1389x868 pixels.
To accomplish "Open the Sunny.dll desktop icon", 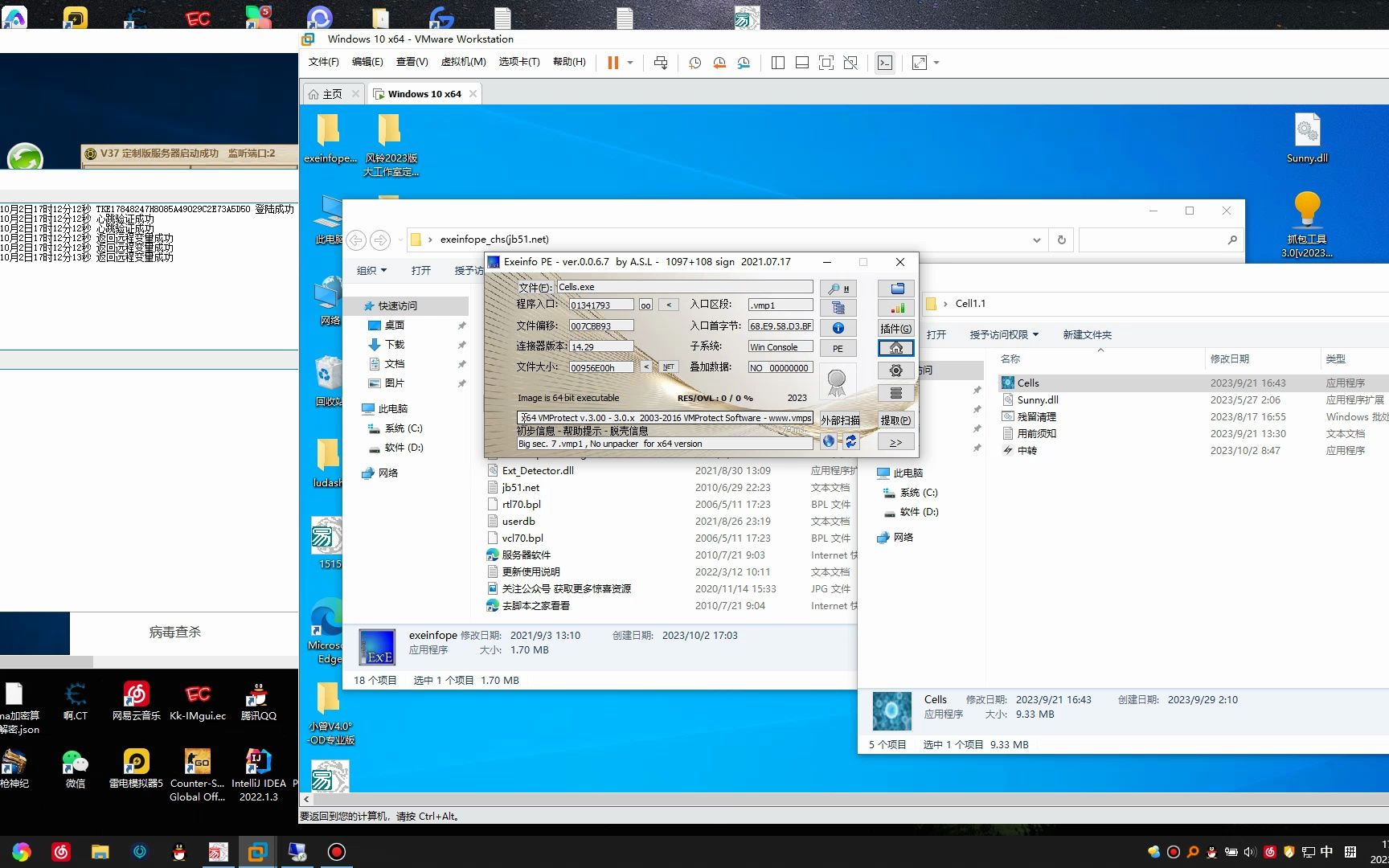I will point(1307,138).
